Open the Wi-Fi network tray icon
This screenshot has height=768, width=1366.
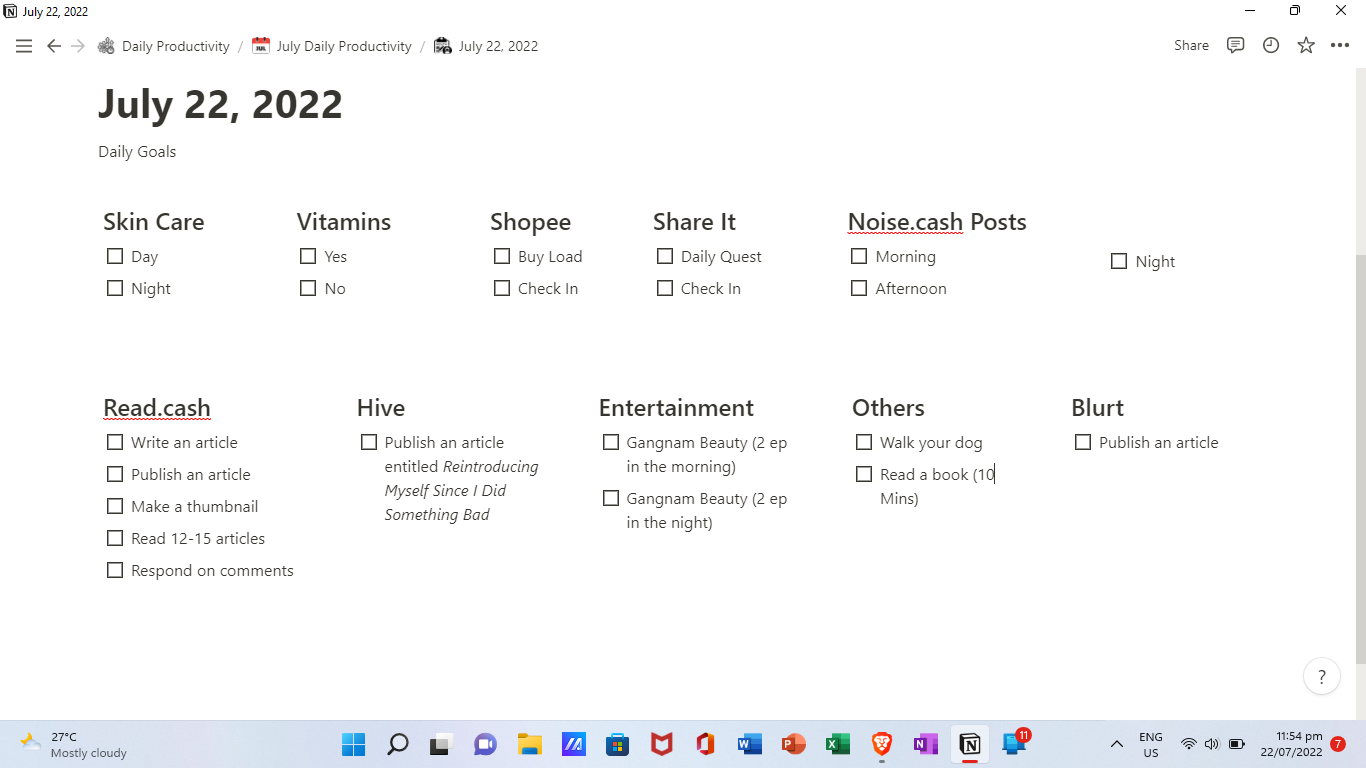tap(1189, 744)
